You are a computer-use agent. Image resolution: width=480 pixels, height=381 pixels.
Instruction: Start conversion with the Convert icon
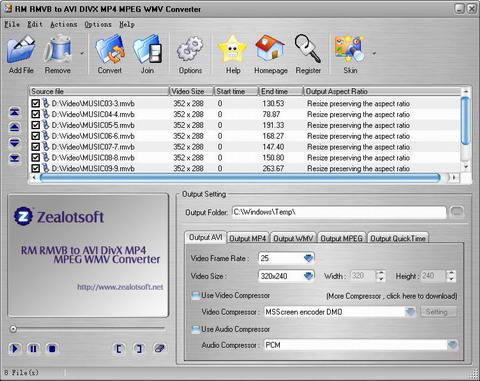[110, 50]
